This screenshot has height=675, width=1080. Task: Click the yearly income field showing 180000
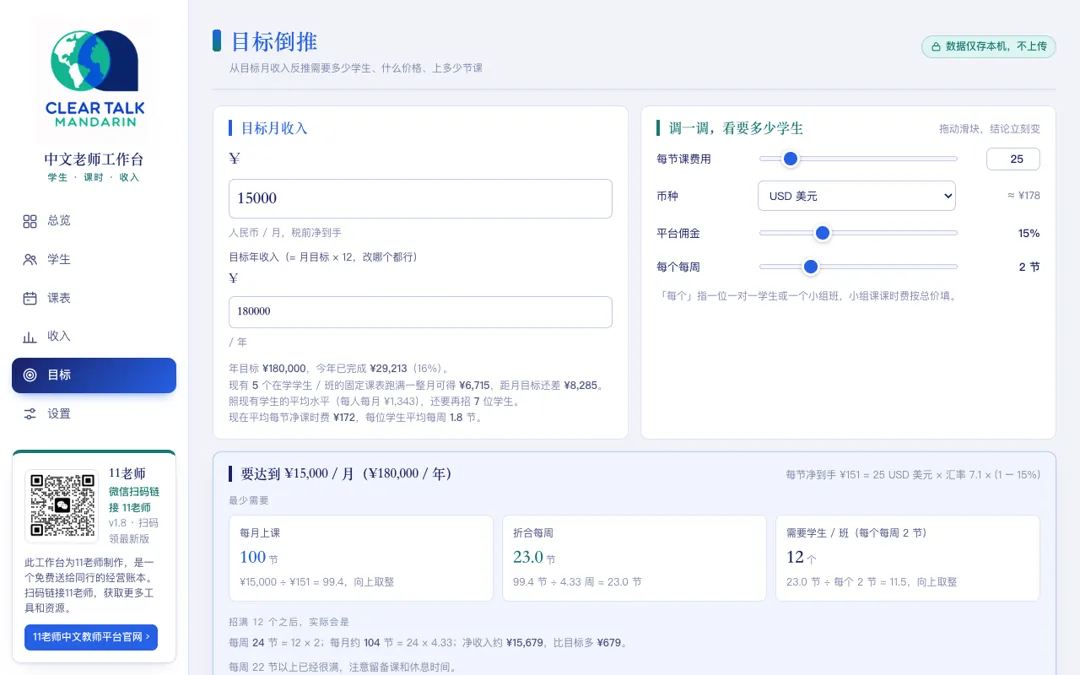tap(420, 311)
